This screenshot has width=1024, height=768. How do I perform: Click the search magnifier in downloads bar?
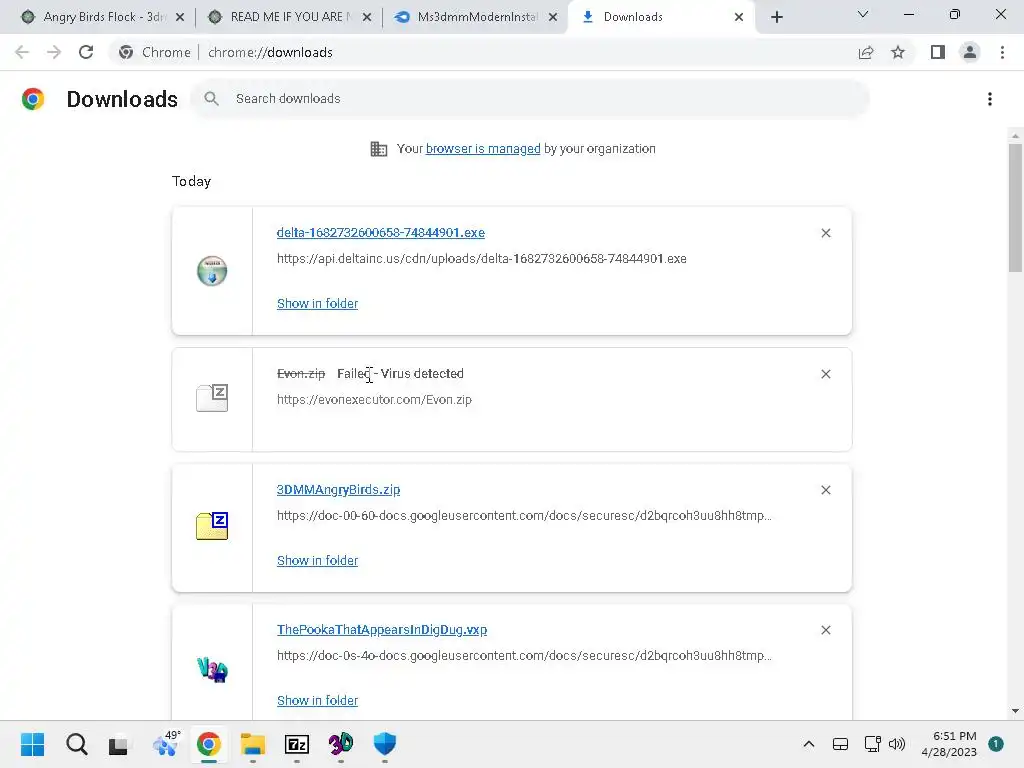click(x=211, y=99)
